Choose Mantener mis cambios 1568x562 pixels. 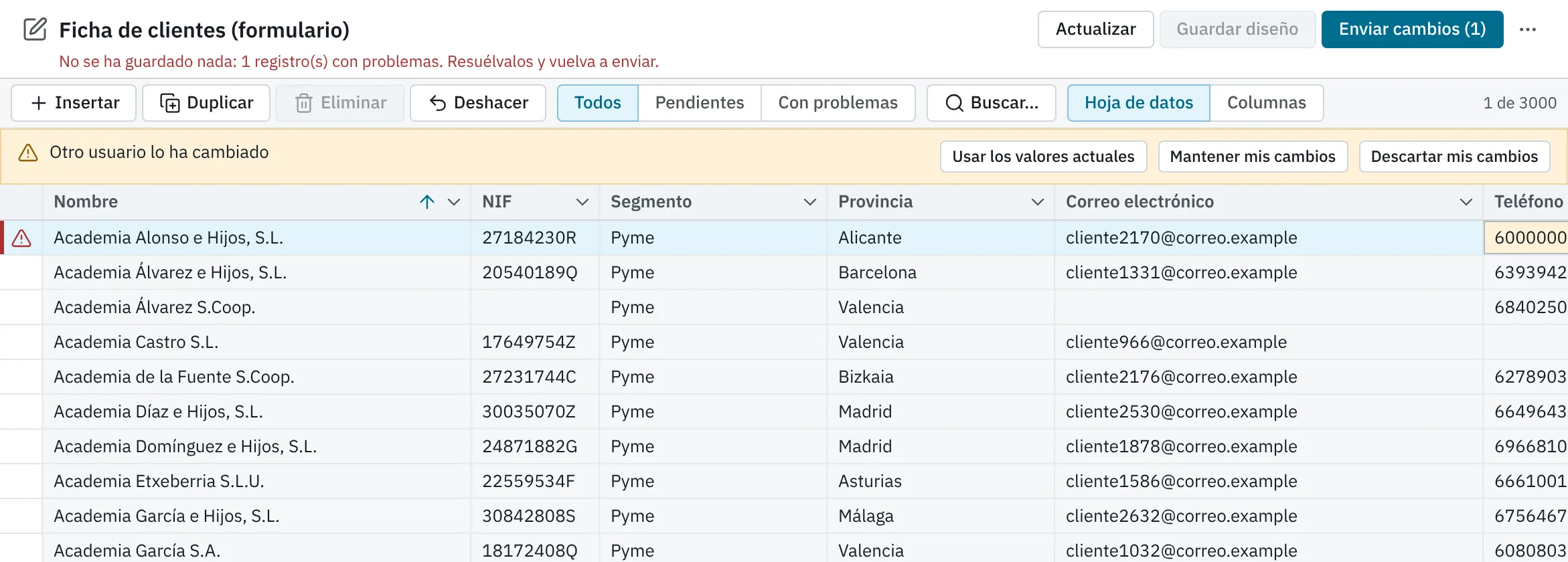pos(1253,157)
